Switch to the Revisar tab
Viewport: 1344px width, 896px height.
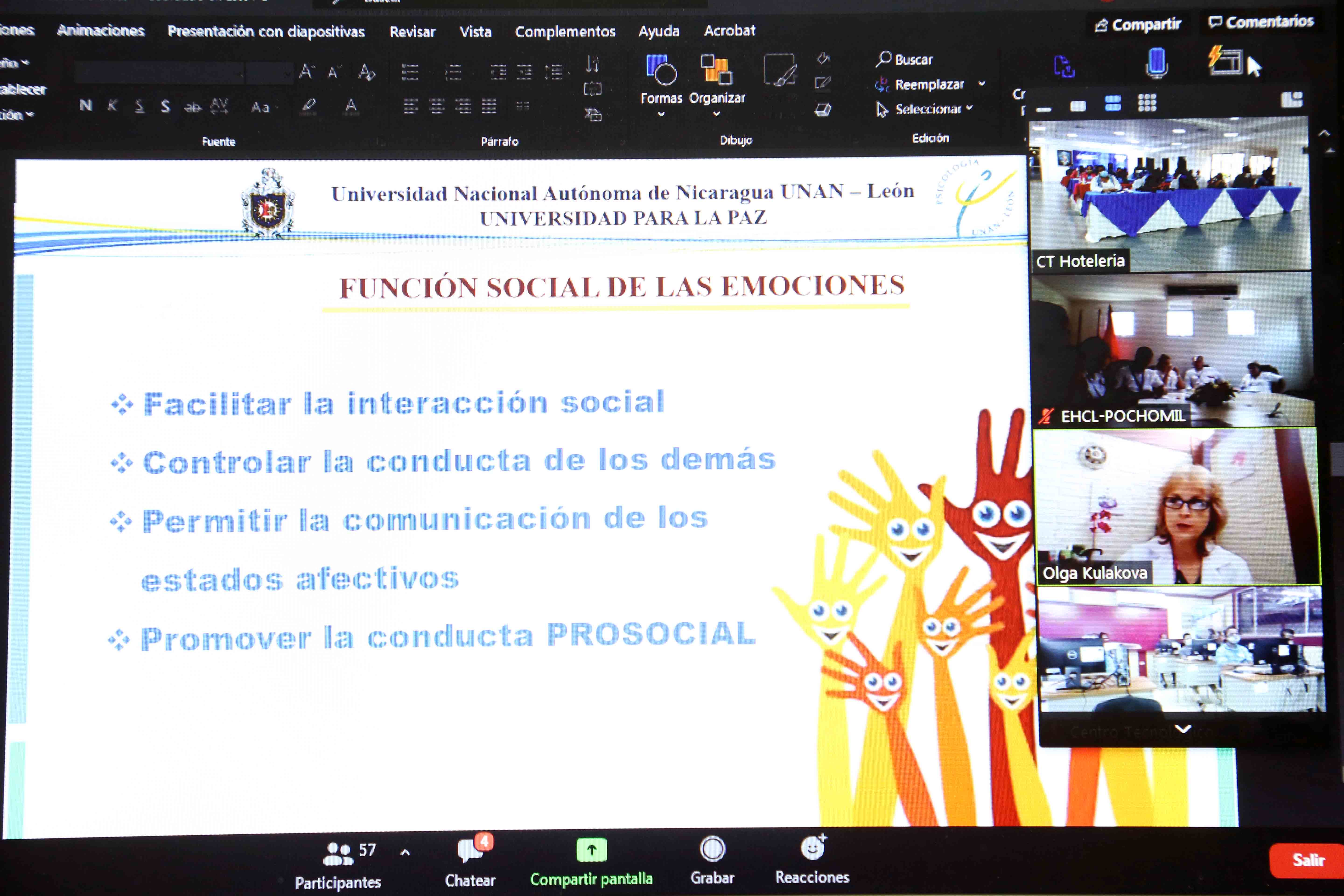412,32
